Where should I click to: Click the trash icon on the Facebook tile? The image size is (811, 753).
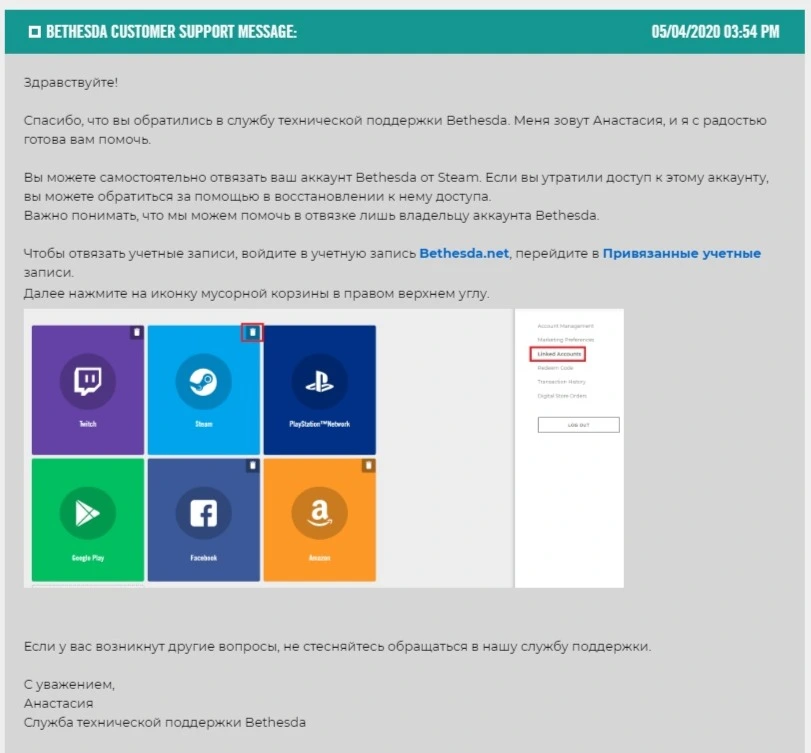[252, 465]
